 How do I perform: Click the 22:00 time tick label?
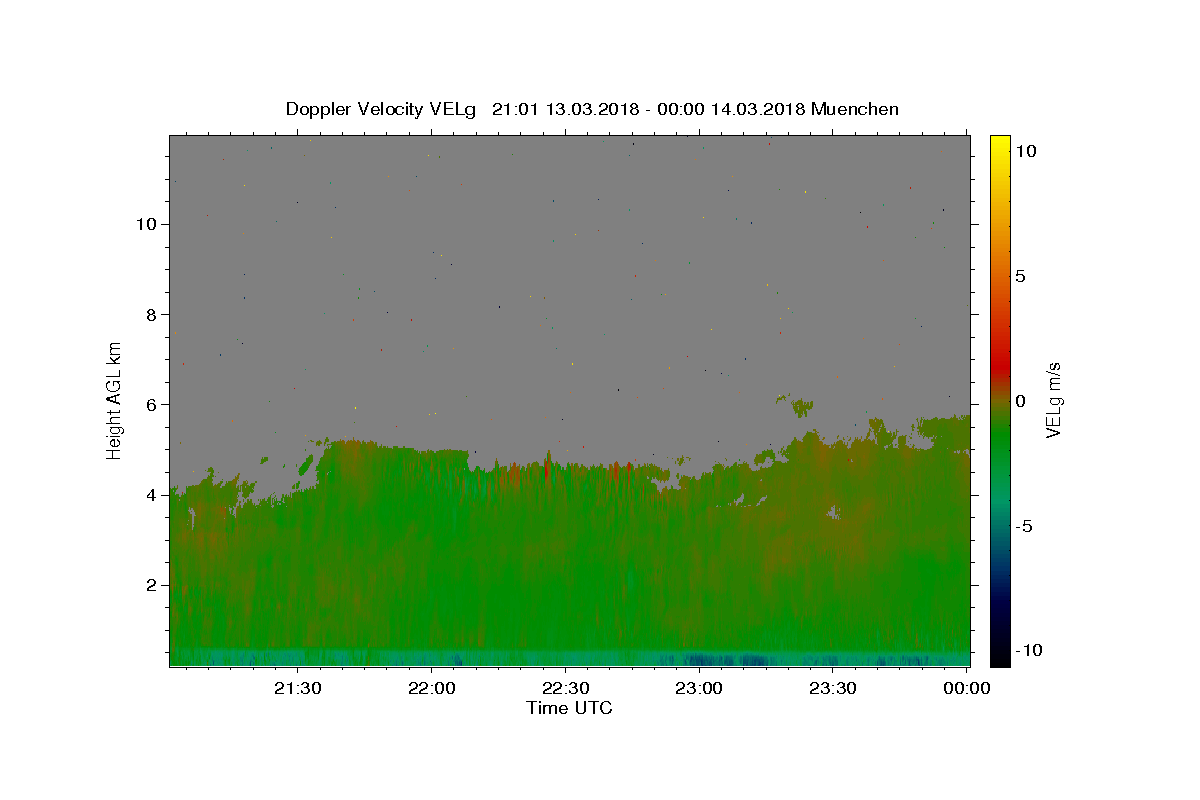click(x=432, y=688)
